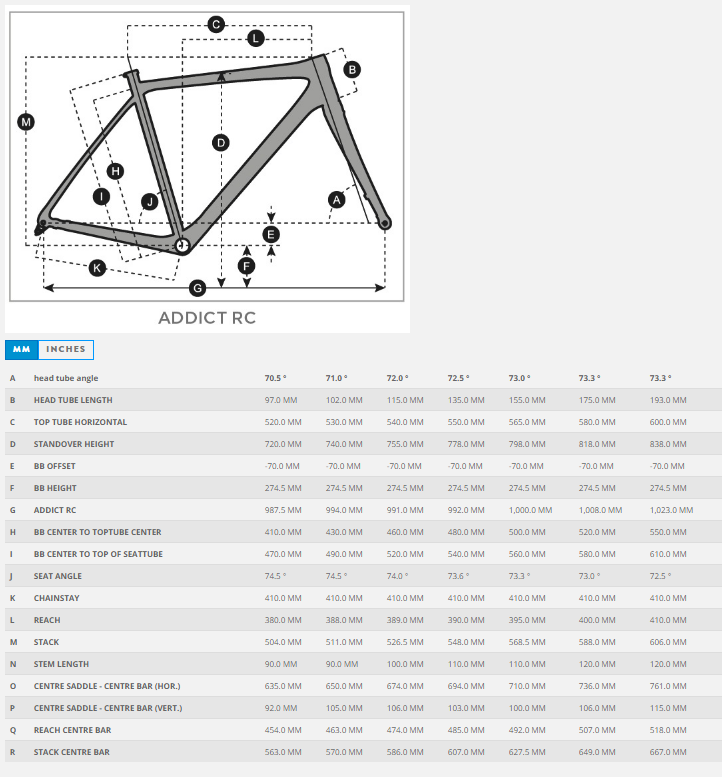Select the 'STEM LENGTH' row label
This screenshot has height=777, width=722.
tap(61, 664)
